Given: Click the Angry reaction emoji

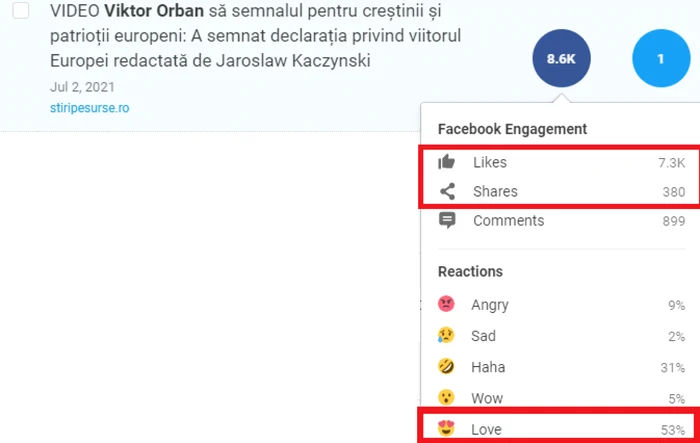Looking at the screenshot, I should point(446,304).
